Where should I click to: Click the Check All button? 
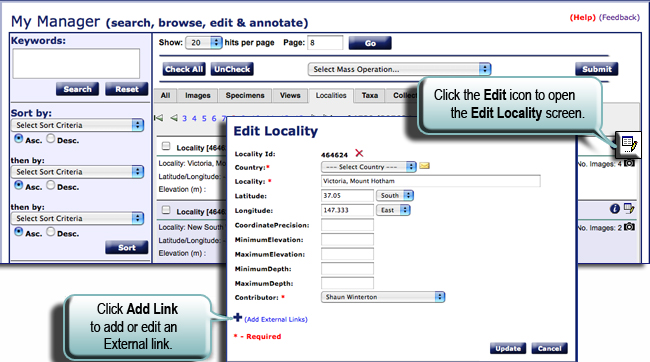tap(184, 69)
